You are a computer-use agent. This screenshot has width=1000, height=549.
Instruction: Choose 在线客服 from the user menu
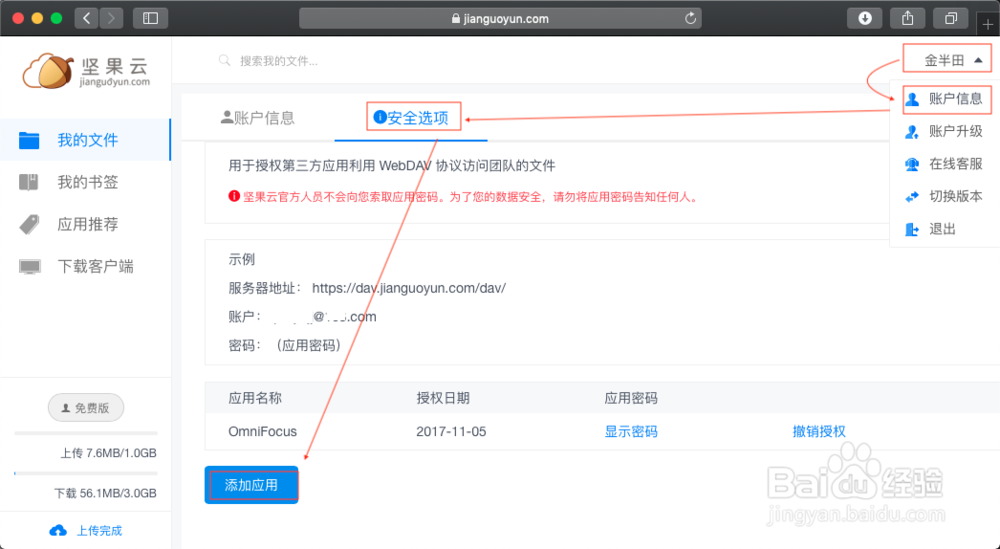(945, 164)
